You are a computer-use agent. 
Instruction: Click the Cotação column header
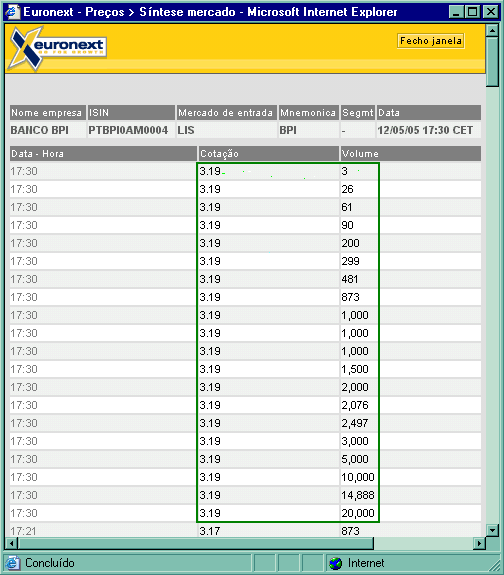point(269,154)
